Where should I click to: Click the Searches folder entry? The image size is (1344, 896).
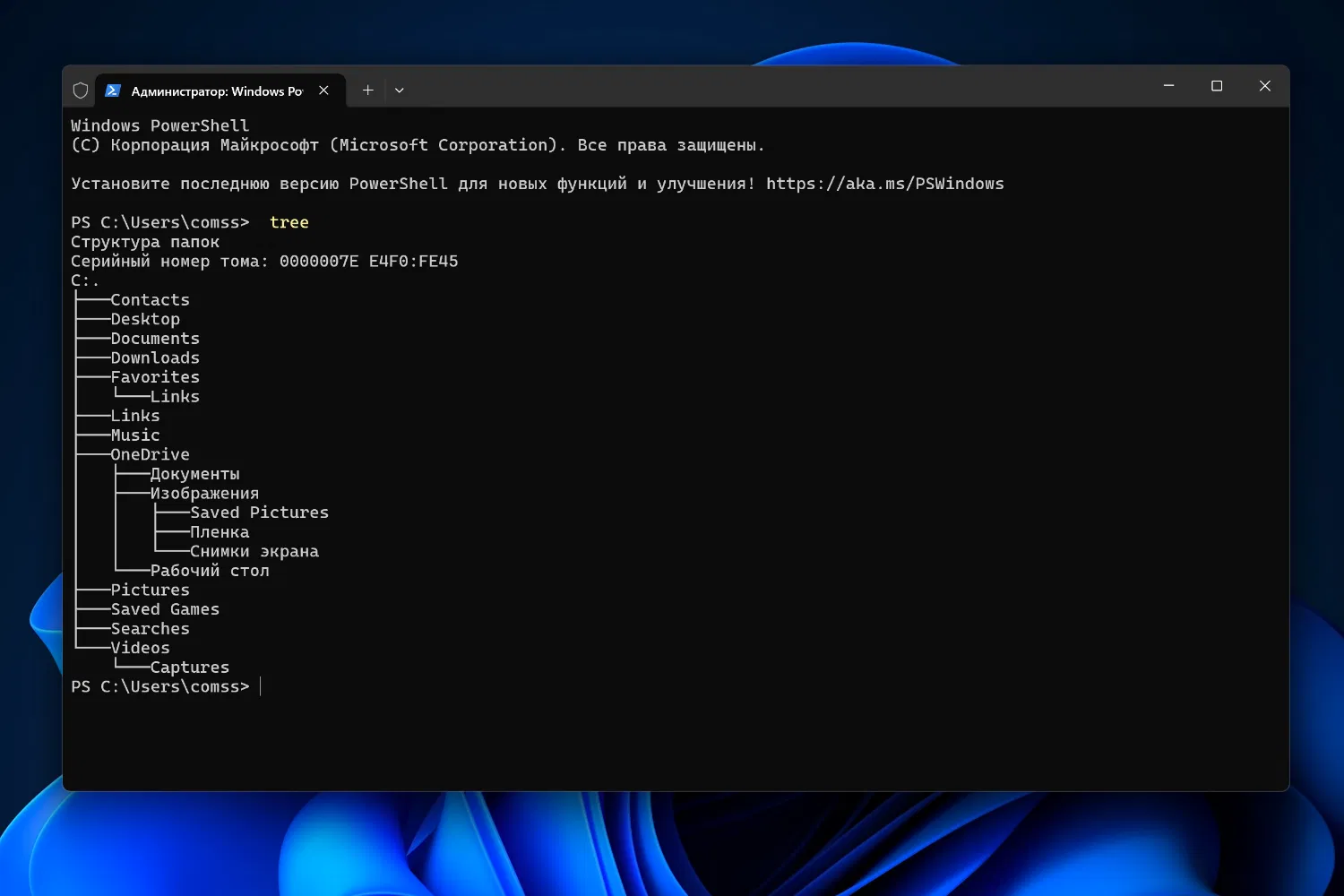[151, 629]
